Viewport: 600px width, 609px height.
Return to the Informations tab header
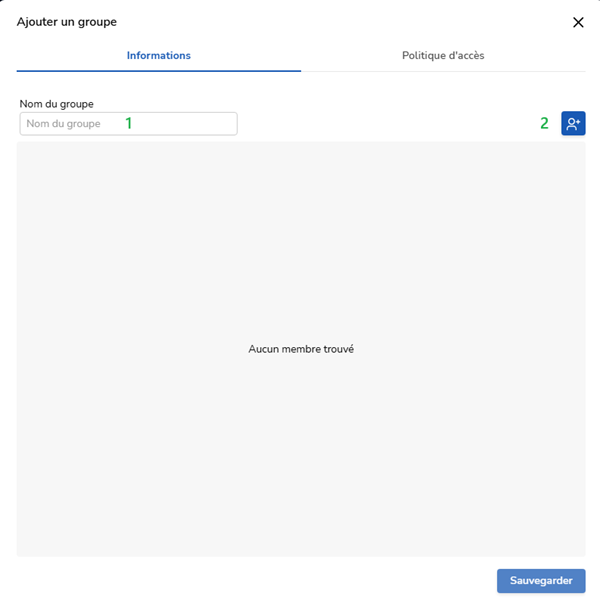click(158, 55)
